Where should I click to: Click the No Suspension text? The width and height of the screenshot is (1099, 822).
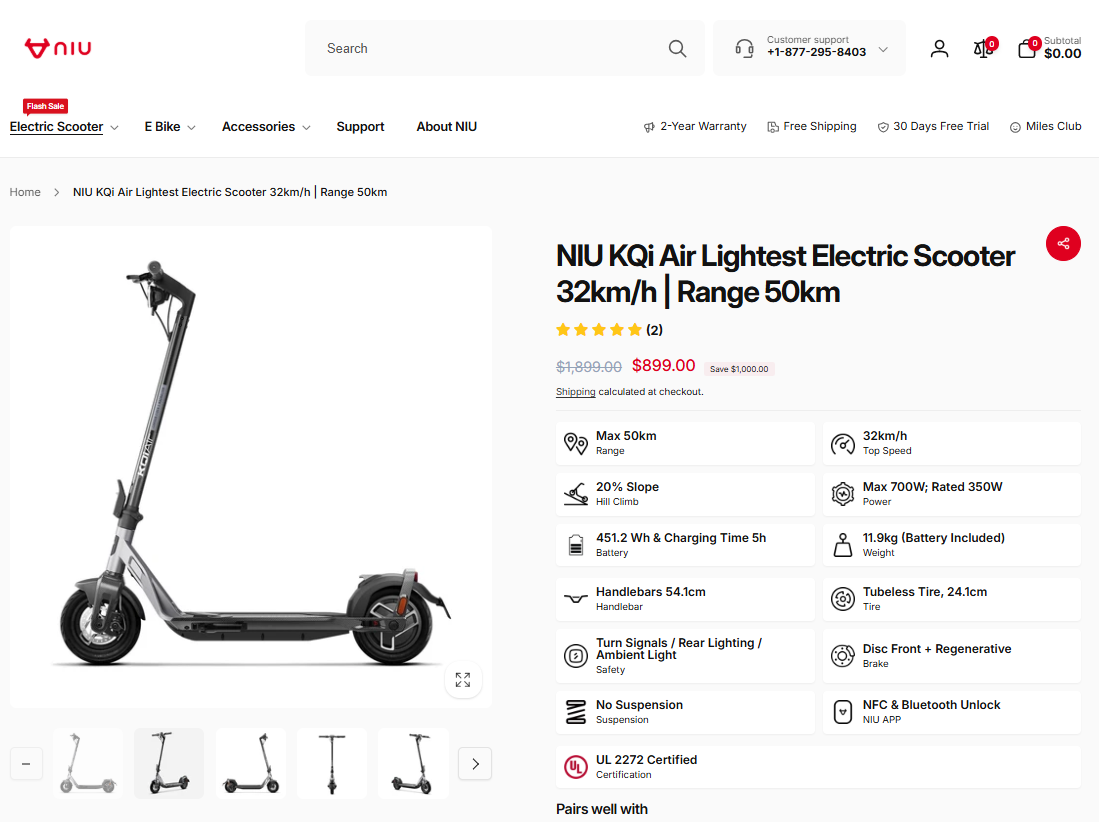tap(639, 705)
